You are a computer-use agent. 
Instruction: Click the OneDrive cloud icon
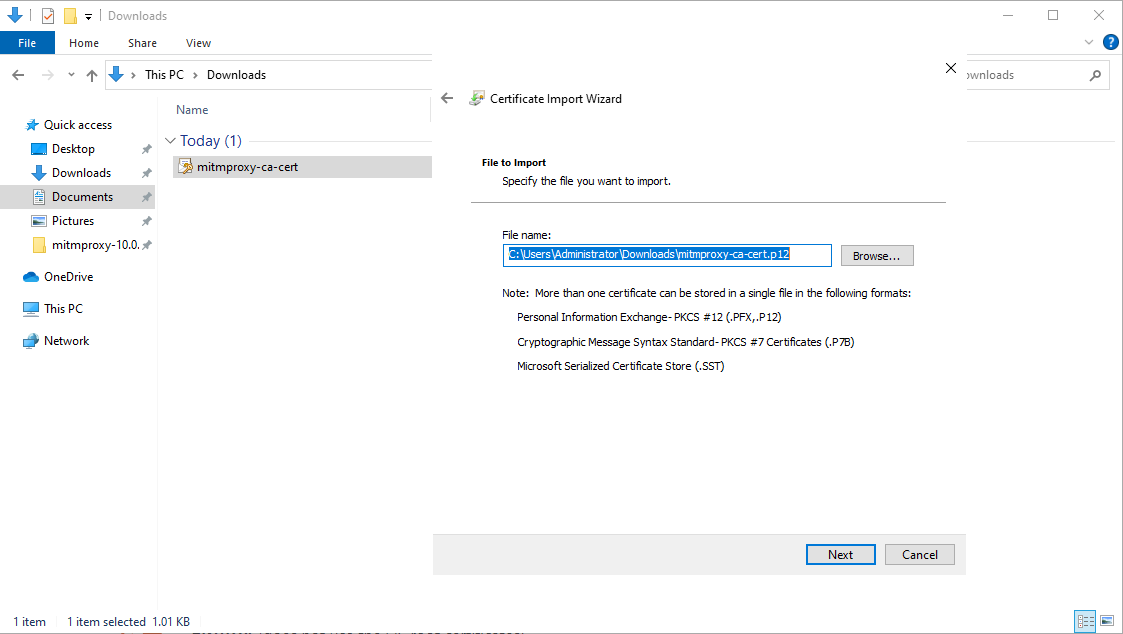[31, 277]
